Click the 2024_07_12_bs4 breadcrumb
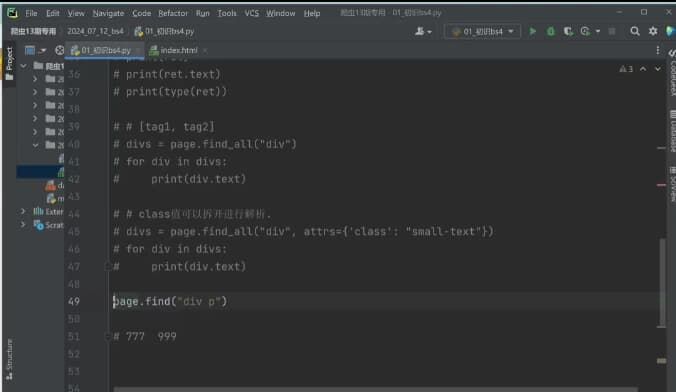This screenshot has width=676, height=392. pyautogui.click(x=95, y=31)
